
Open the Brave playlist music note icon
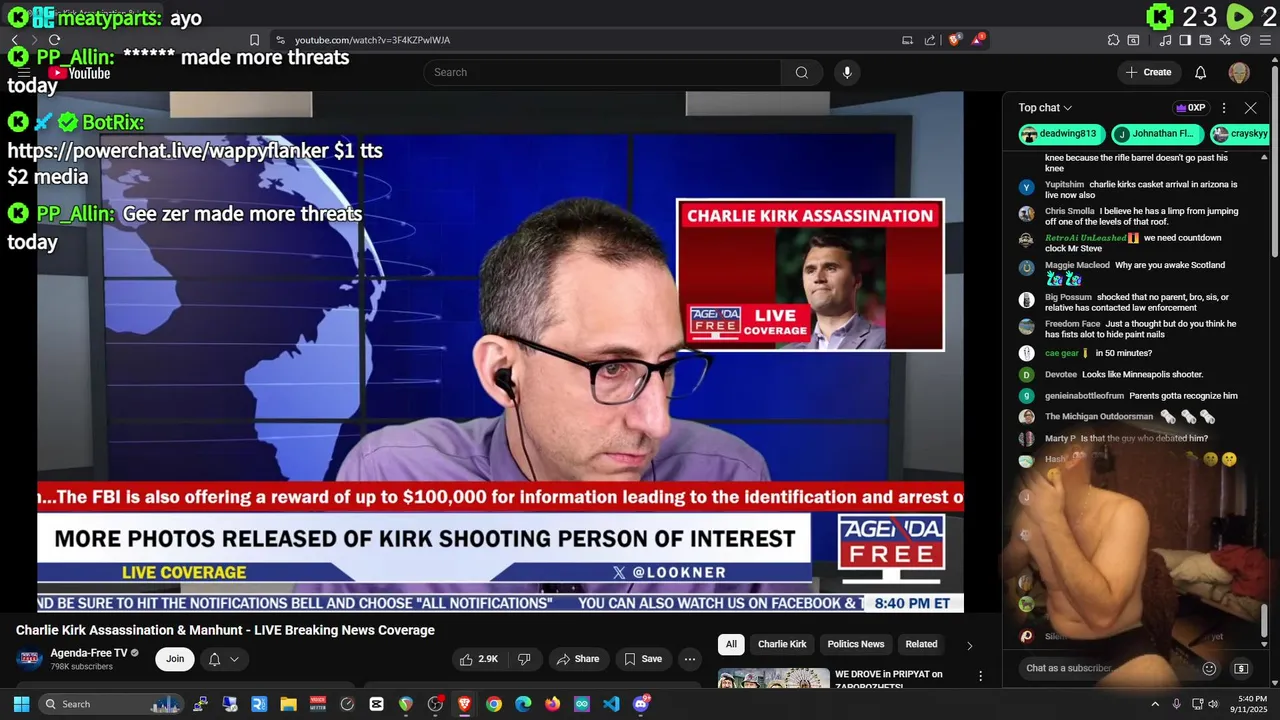[1165, 40]
